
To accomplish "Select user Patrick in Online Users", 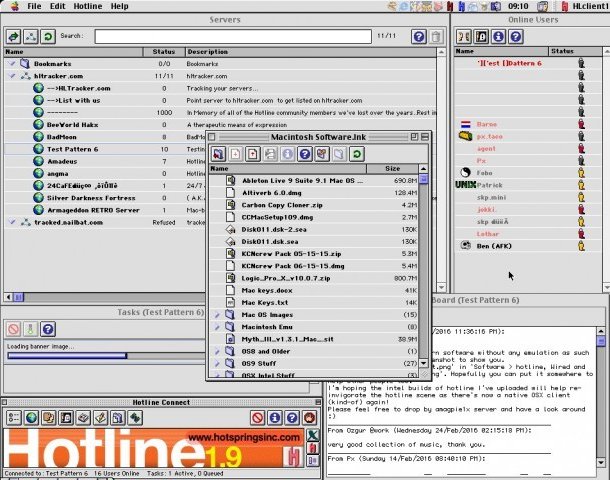I will click(x=528, y=185).
